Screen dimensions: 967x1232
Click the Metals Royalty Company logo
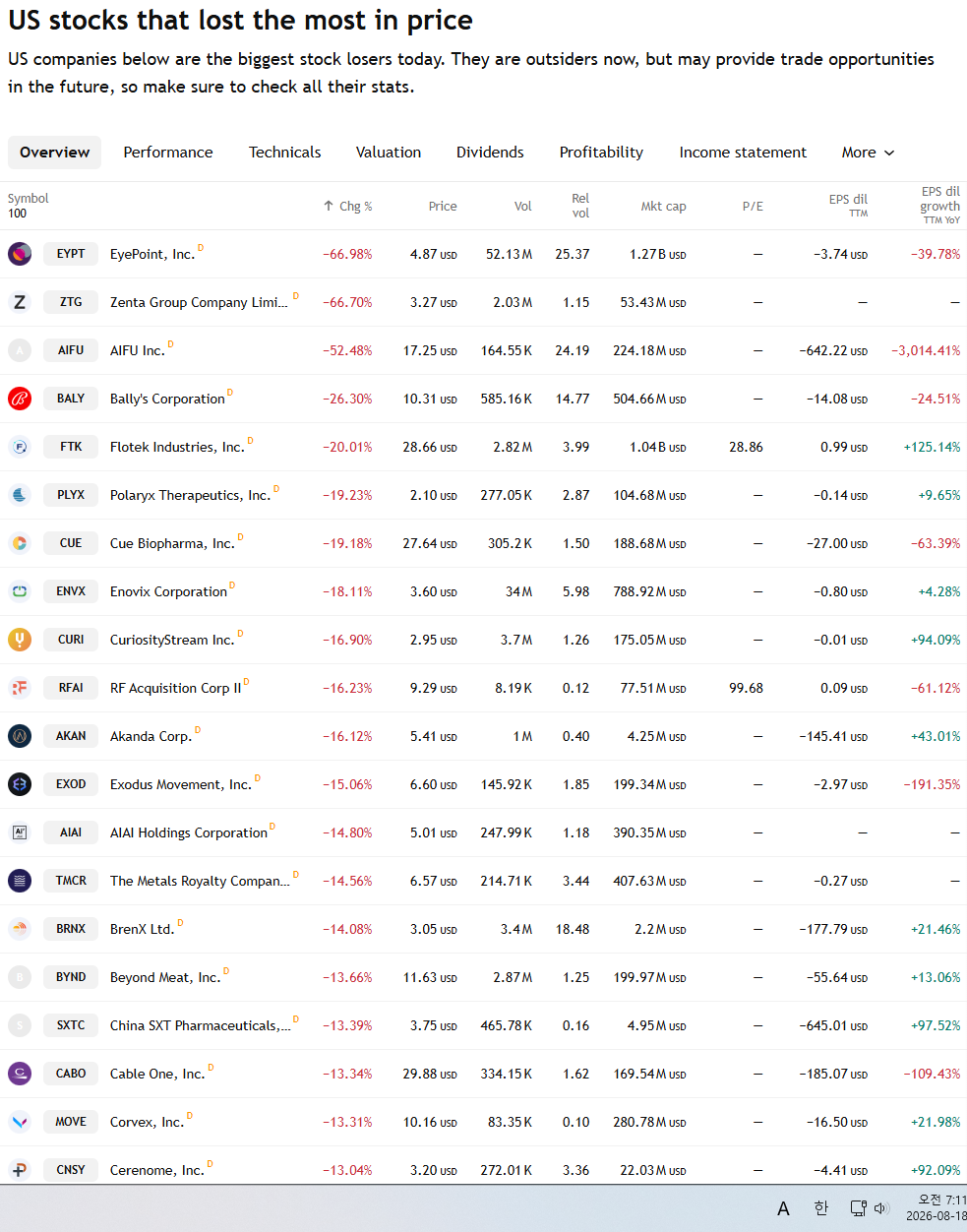(x=20, y=881)
